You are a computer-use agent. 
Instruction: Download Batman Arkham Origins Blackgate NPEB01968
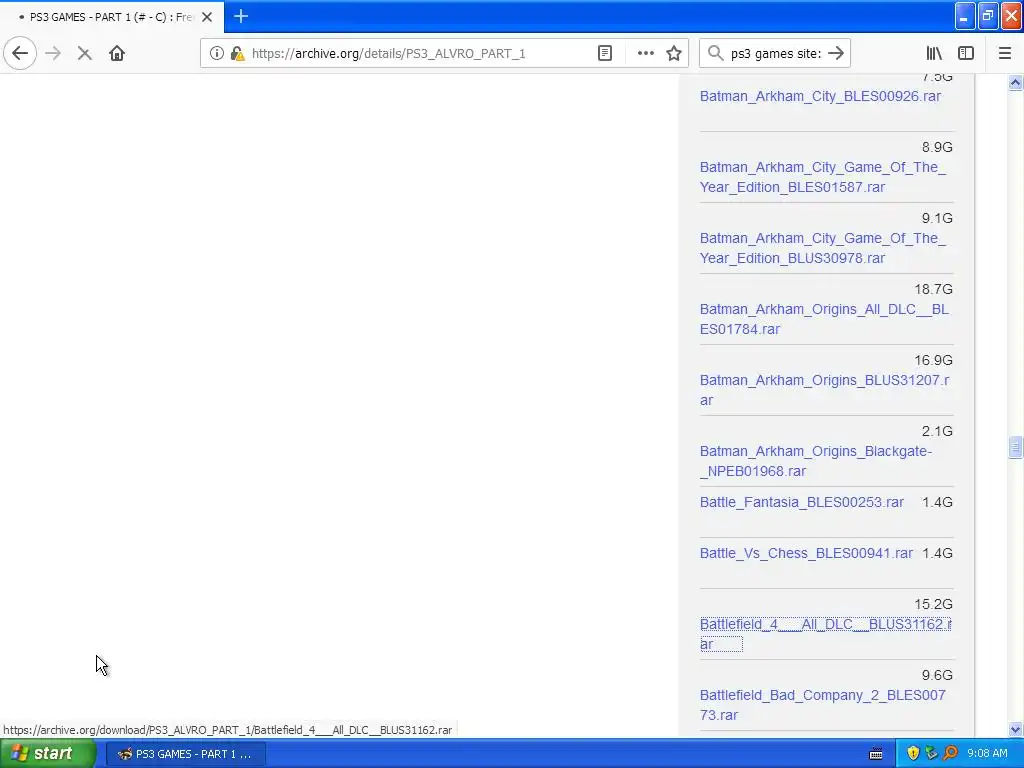pyautogui.click(x=816, y=461)
